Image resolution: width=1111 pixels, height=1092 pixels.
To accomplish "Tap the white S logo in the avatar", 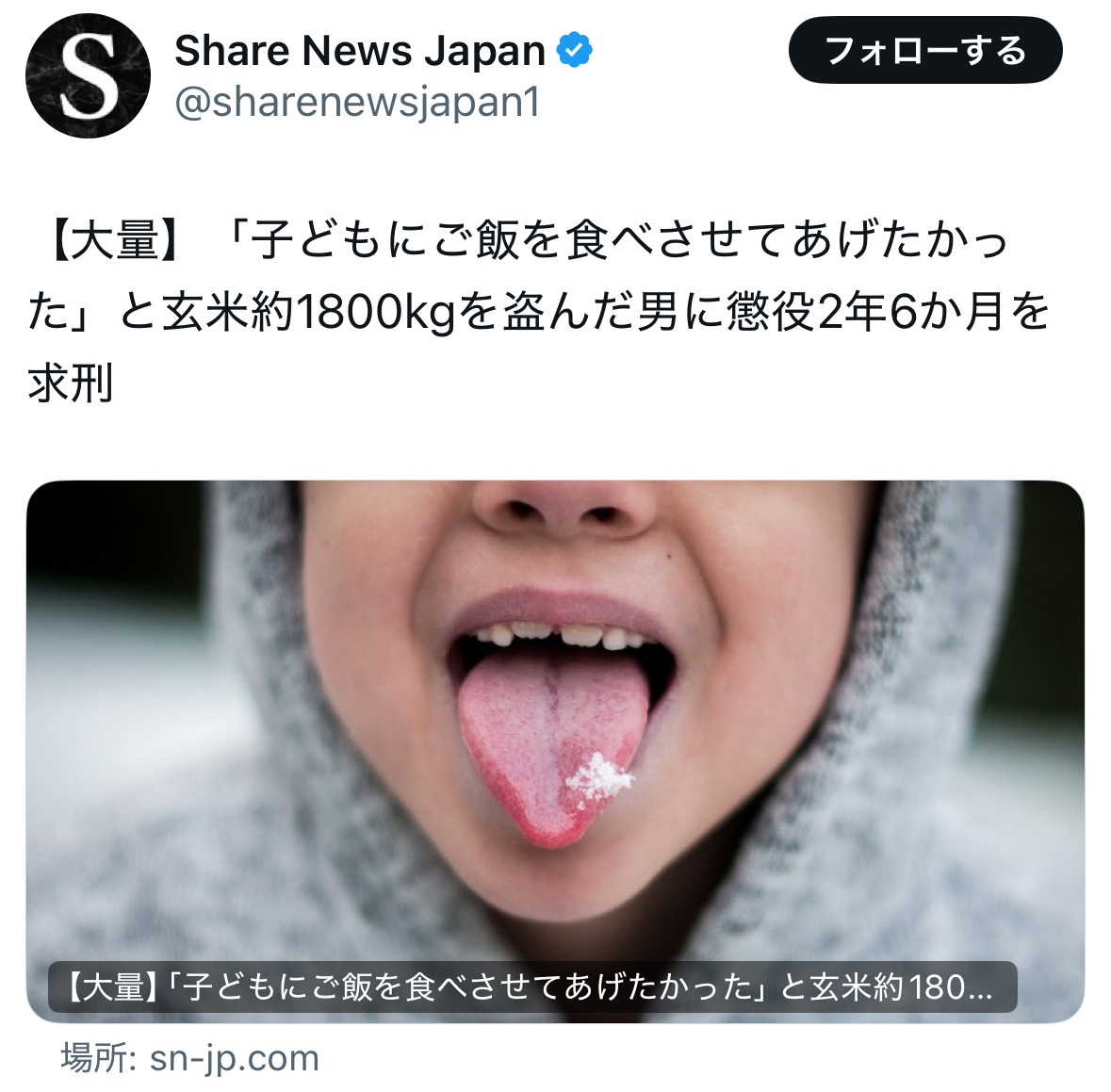I will (88, 76).
